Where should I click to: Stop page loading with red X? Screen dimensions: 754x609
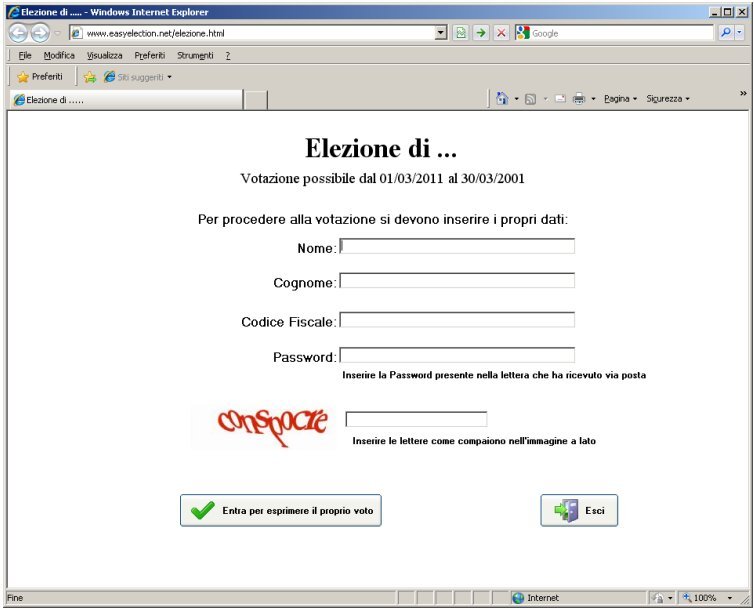point(501,33)
